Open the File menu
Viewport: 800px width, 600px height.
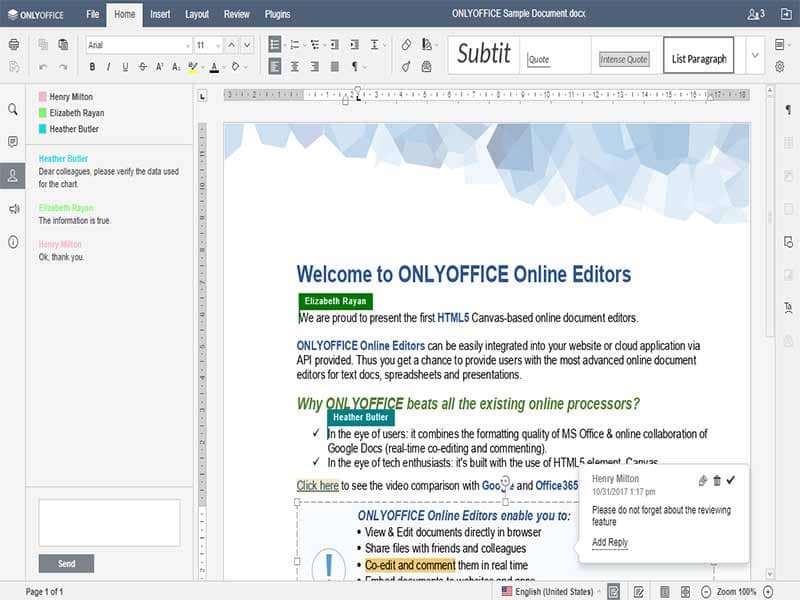tap(91, 14)
